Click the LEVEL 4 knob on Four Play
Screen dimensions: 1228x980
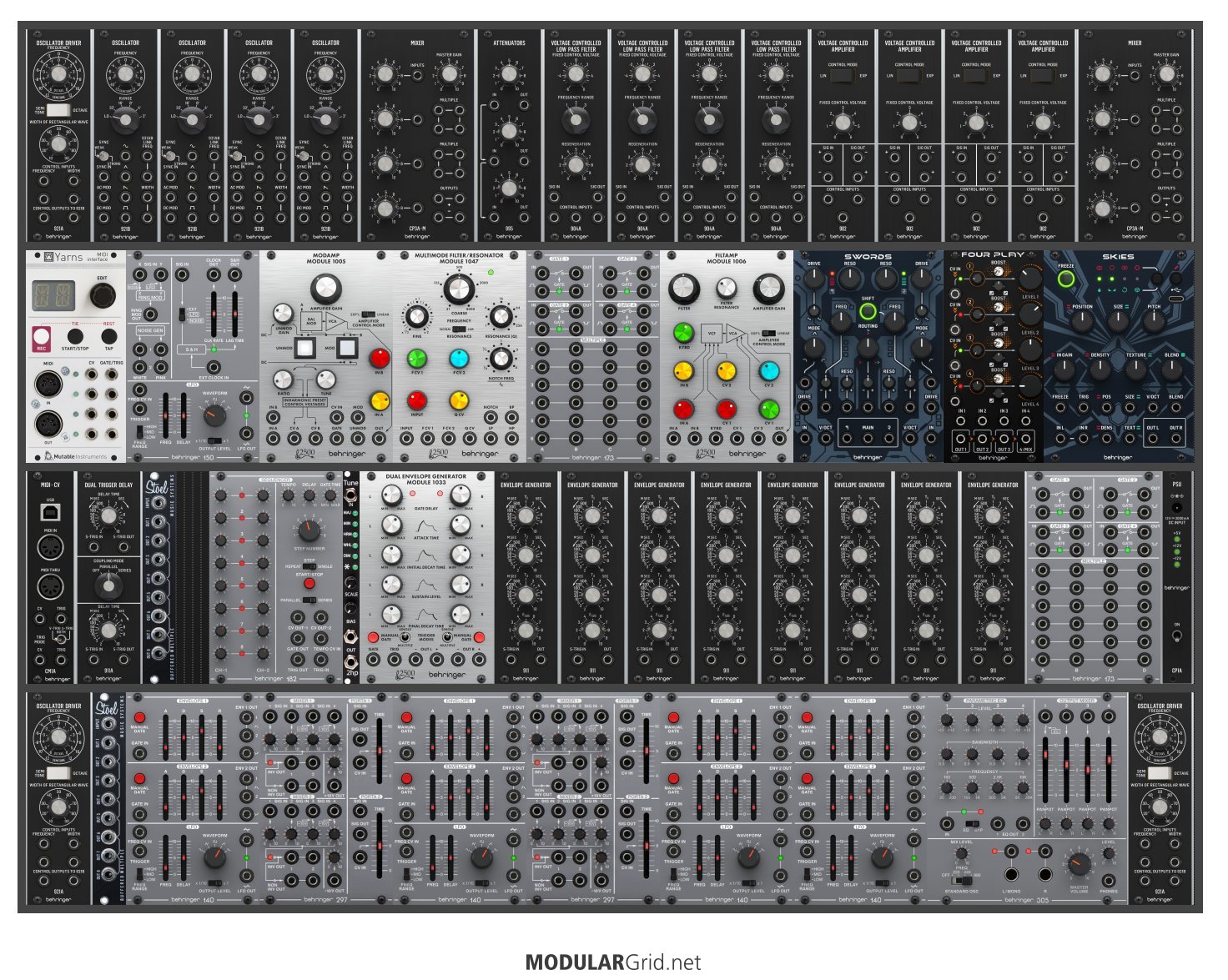pyautogui.click(x=1030, y=385)
